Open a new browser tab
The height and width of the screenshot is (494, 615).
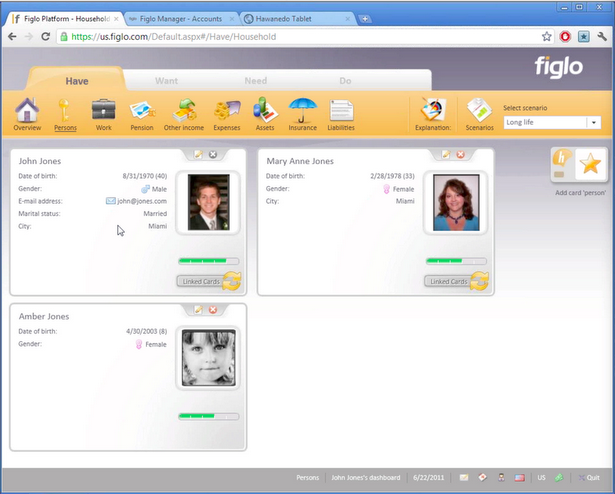pos(365,19)
